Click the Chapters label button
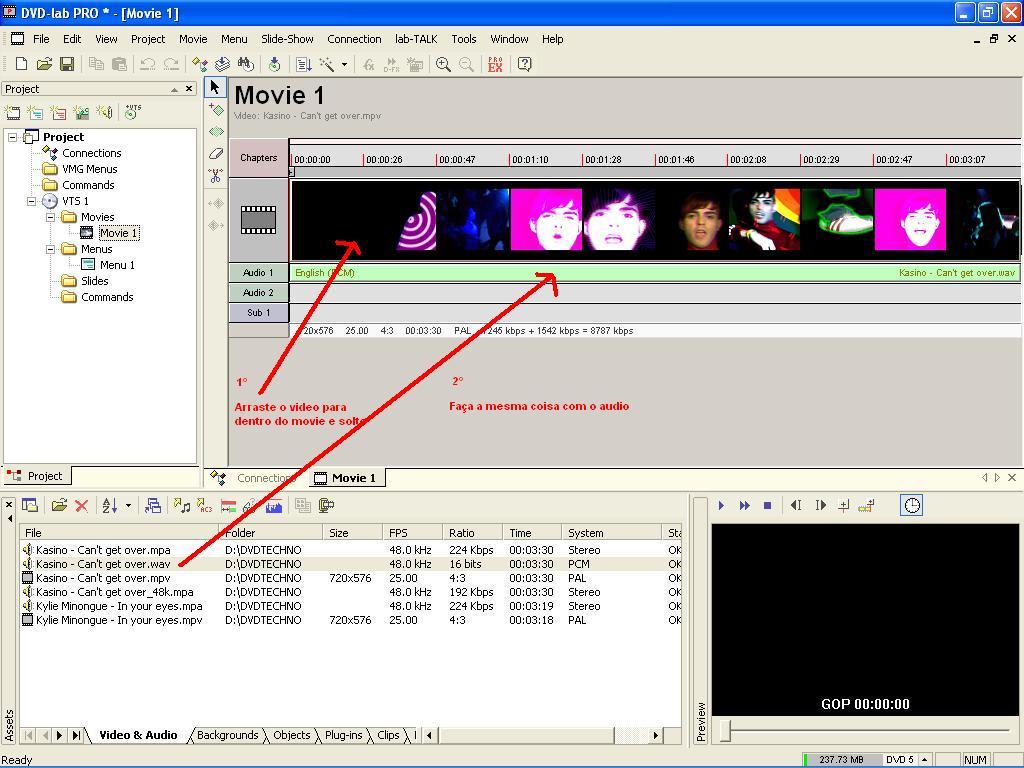The width and height of the screenshot is (1024, 768). [x=259, y=157]
